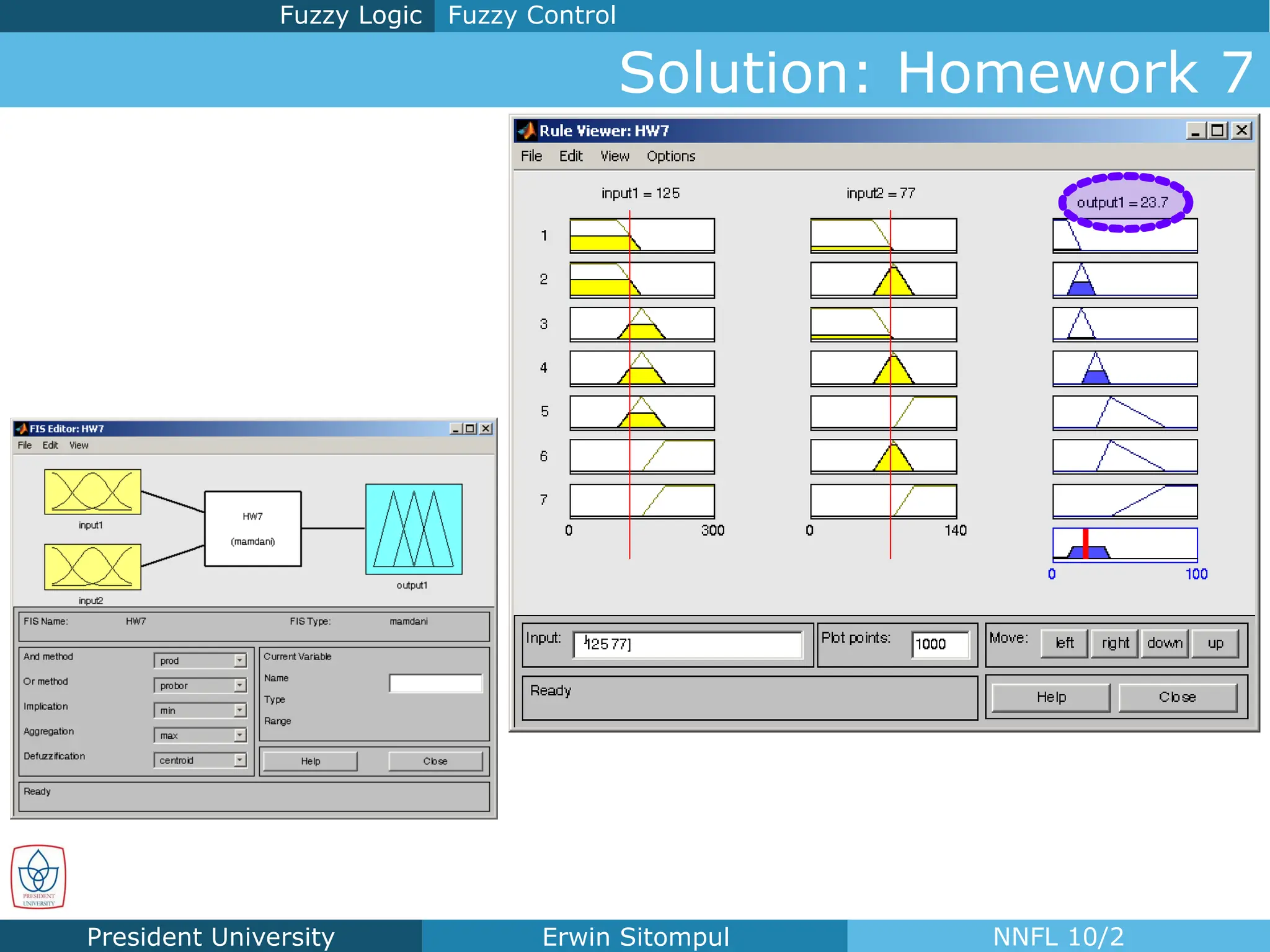Click the President University logo
This screenshot has height=952, width=1270.
(38, 876)
